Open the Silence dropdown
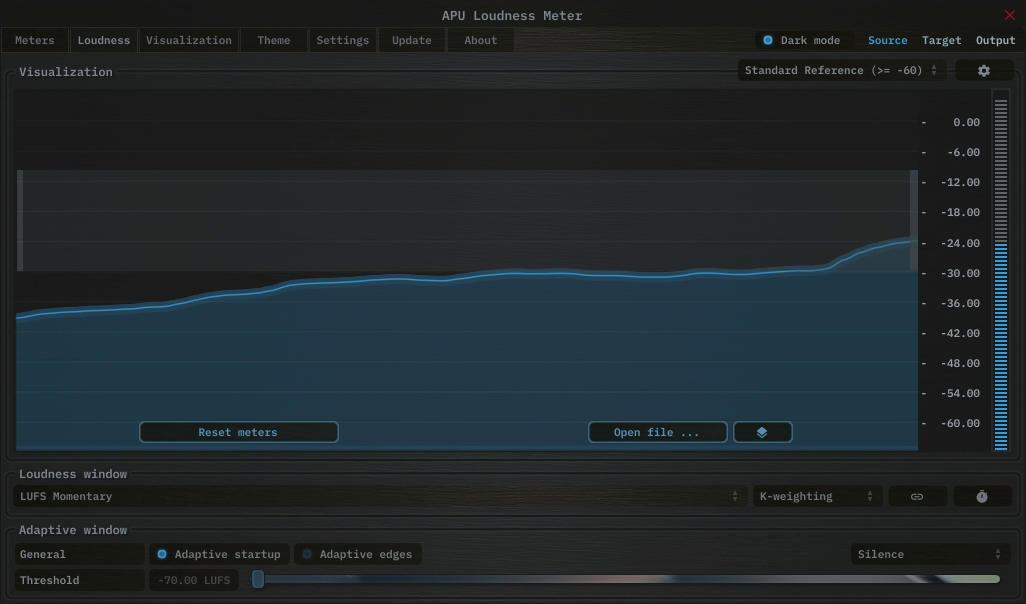Viewport: 1026px width, 604px height. point(929,555)
